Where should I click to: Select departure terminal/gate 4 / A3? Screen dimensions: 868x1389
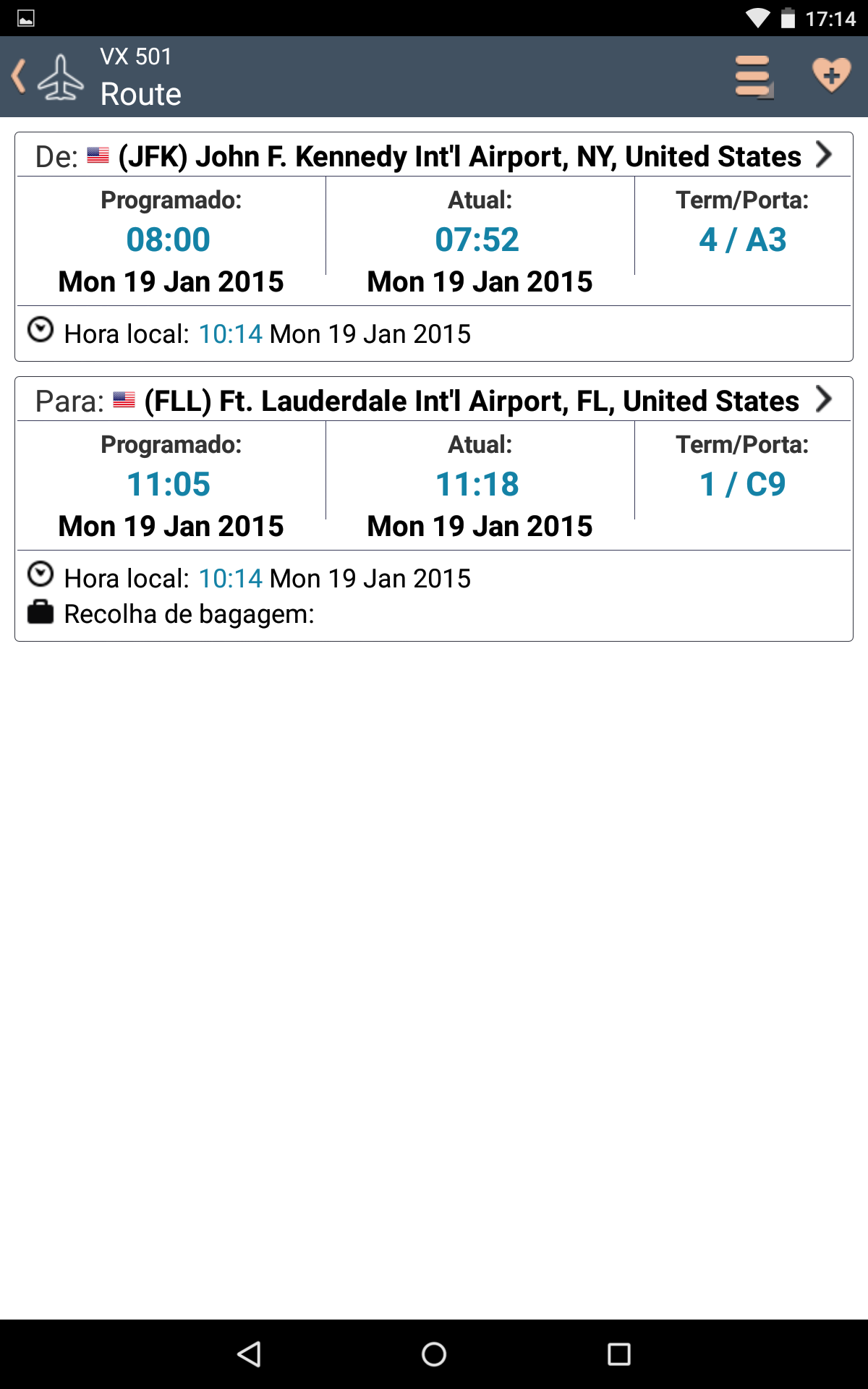pos(742,239)
